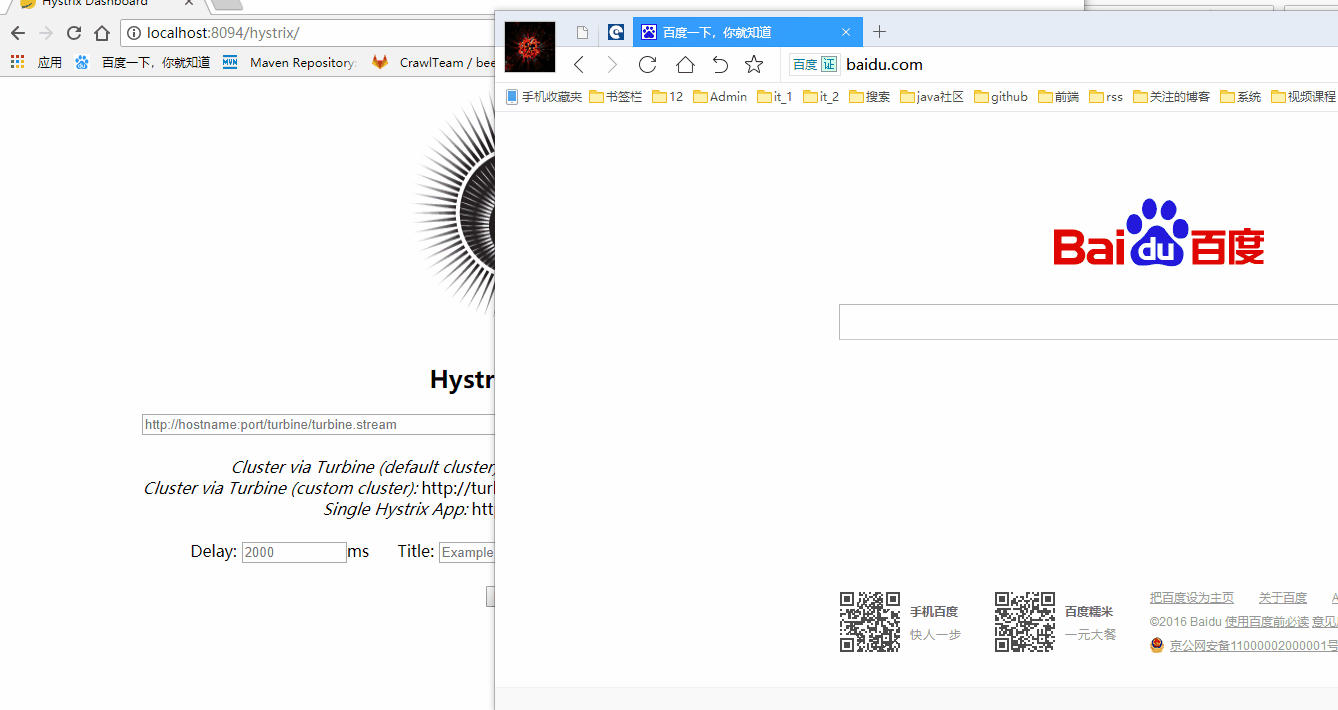Screen dimensions: 1338x710
Task: Open the 搜索 bookmark folder
Action: click(869, 97)
